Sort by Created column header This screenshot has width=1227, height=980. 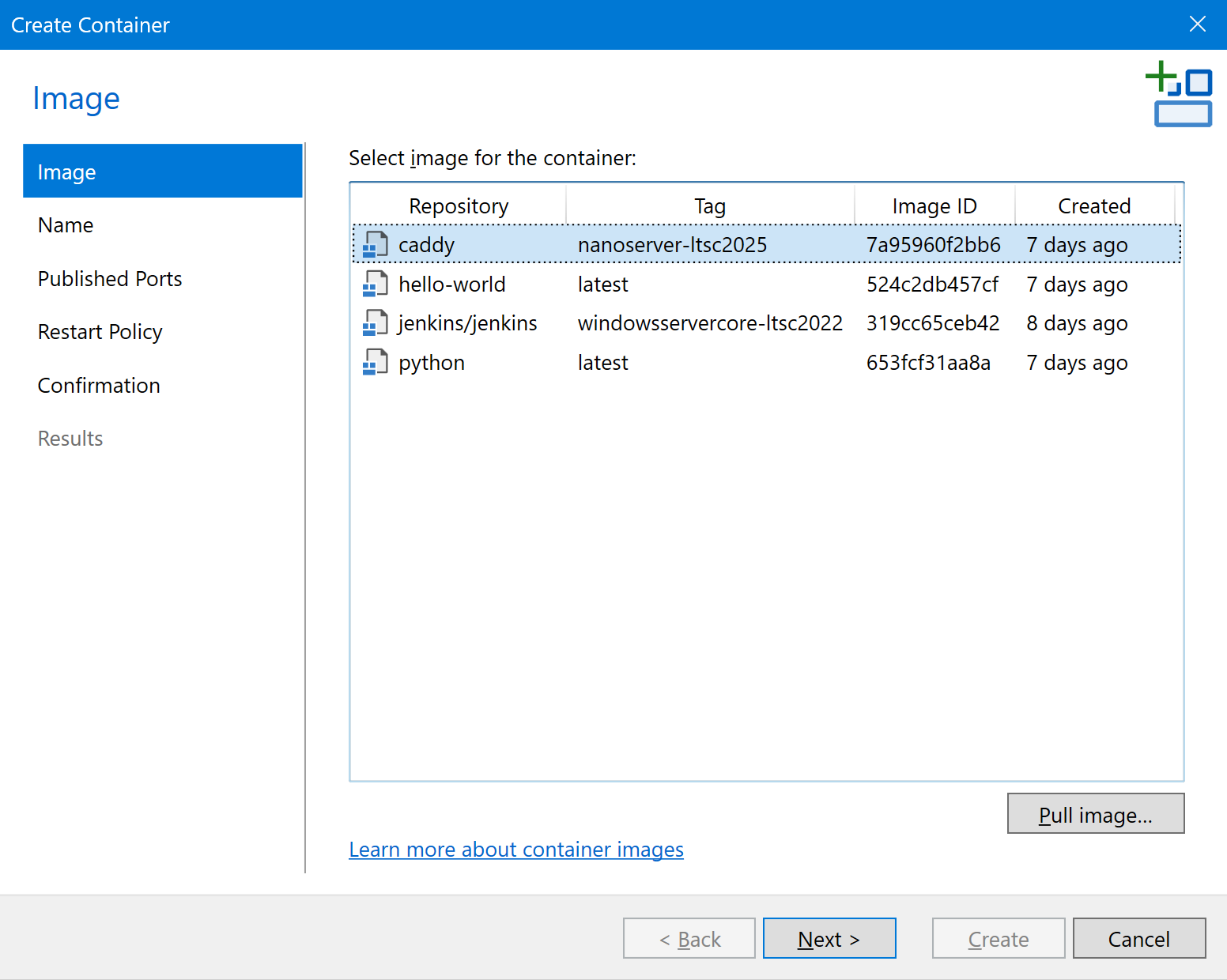(x=1093, y=206)
